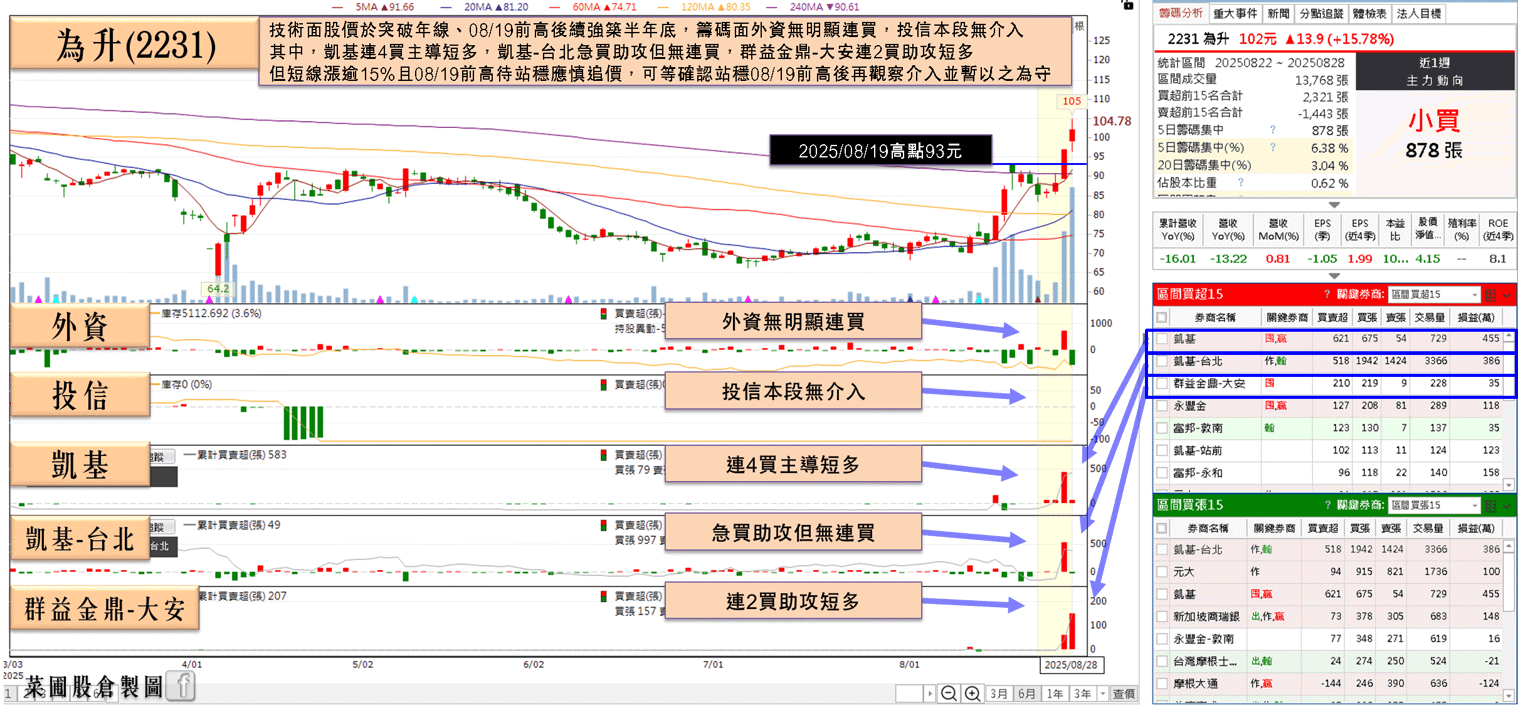This screenshot has width=1518, height=720.
Task: Click the 近1週 主力動向 header box
Action: [1435, 73]
